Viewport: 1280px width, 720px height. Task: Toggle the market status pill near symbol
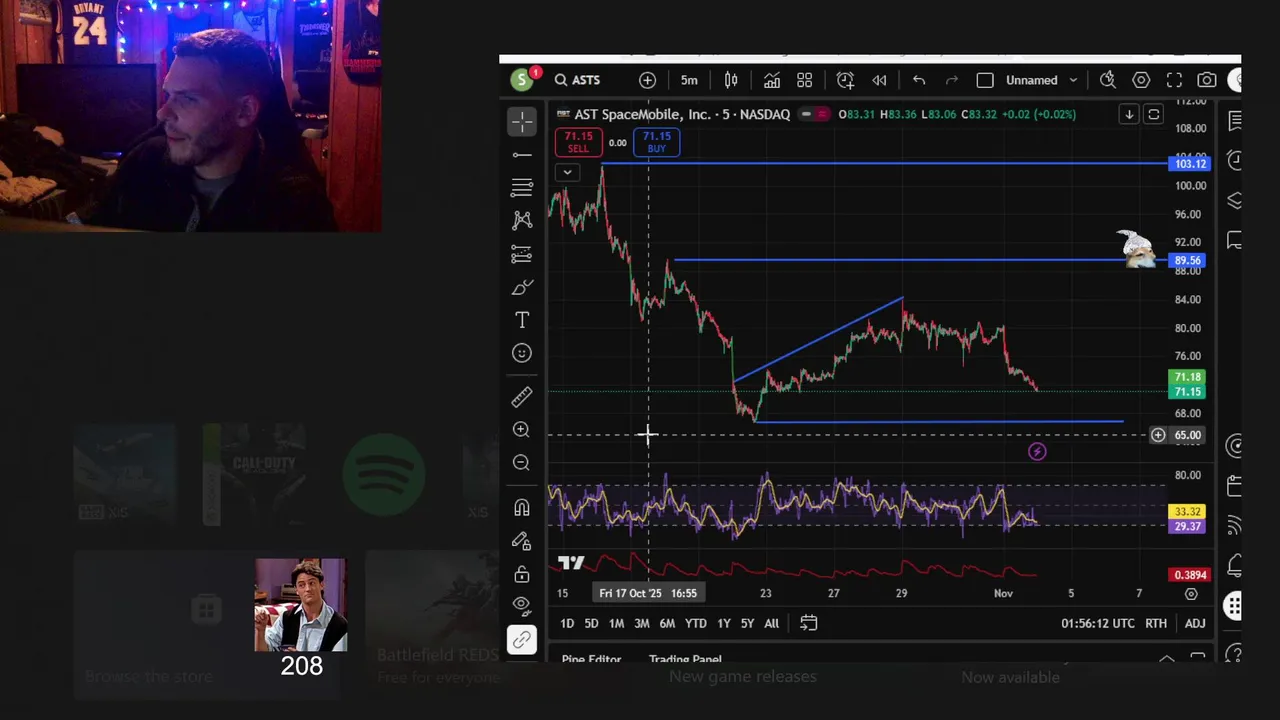[x=816, y=114]
